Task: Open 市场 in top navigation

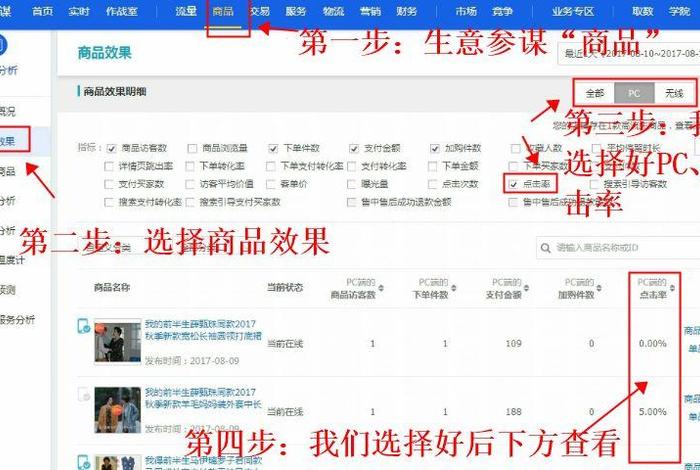Action: coord(466,11)
